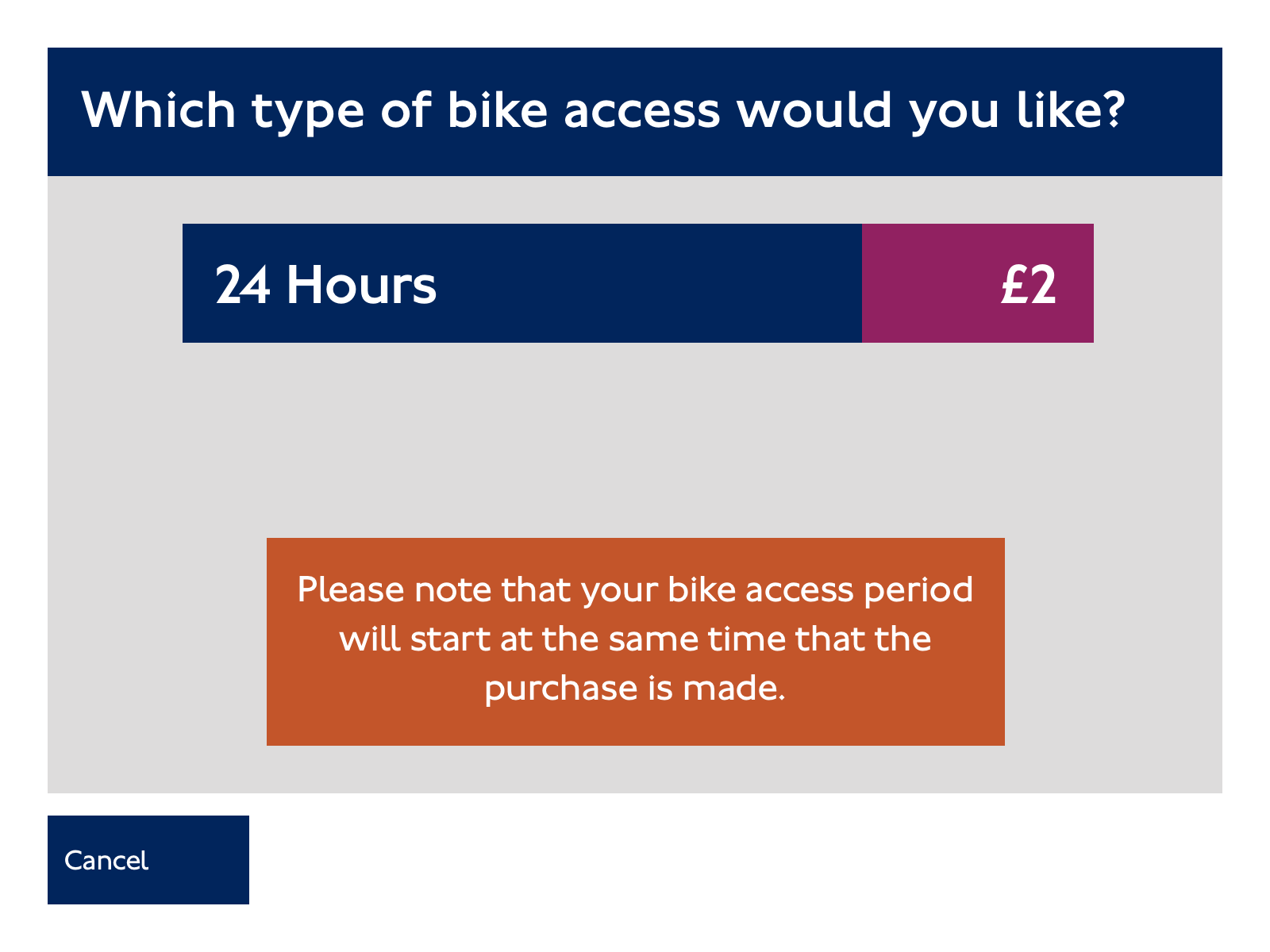Click 'bike access period' warning text
Image resolution: width=1270 pixels, height=952 pixels.
pyautogui.click(x=821, y=590)
